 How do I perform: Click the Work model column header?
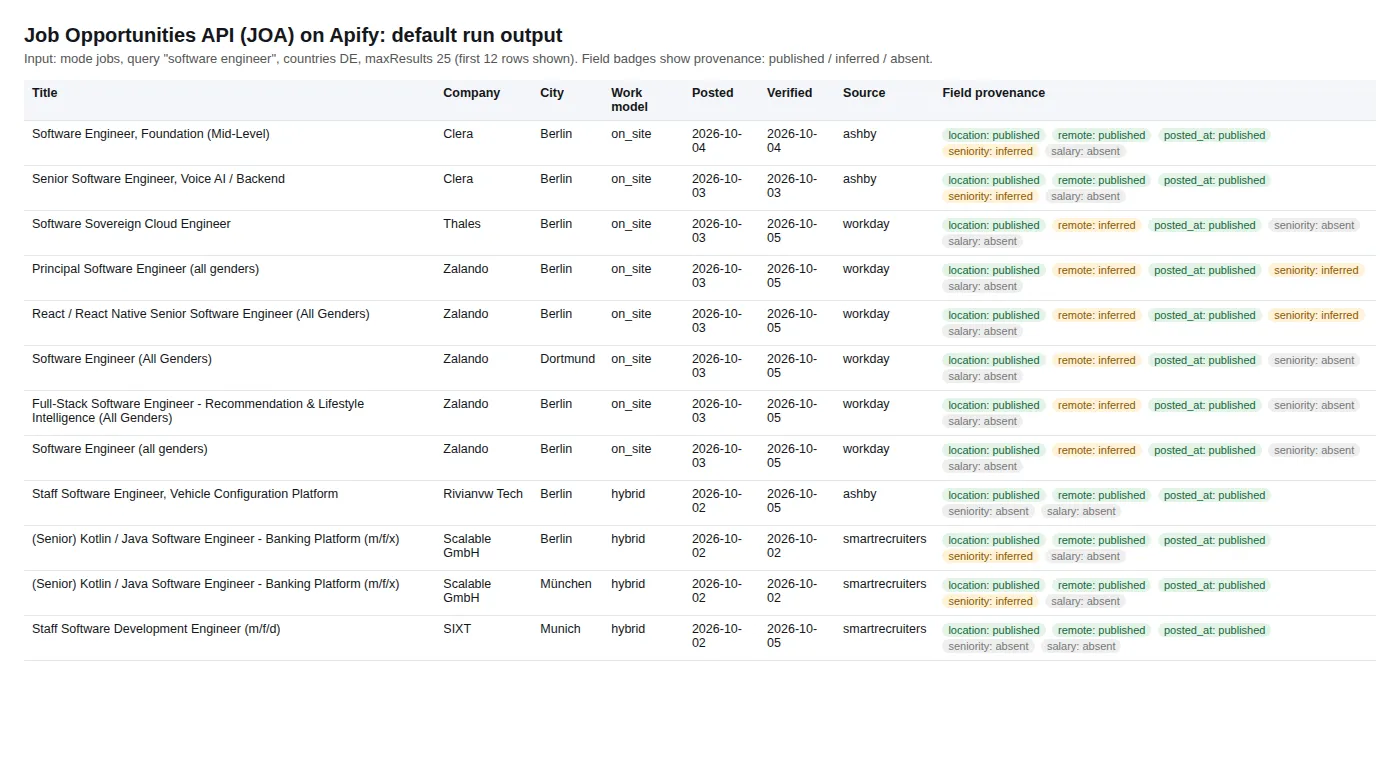tap(630, 100)
